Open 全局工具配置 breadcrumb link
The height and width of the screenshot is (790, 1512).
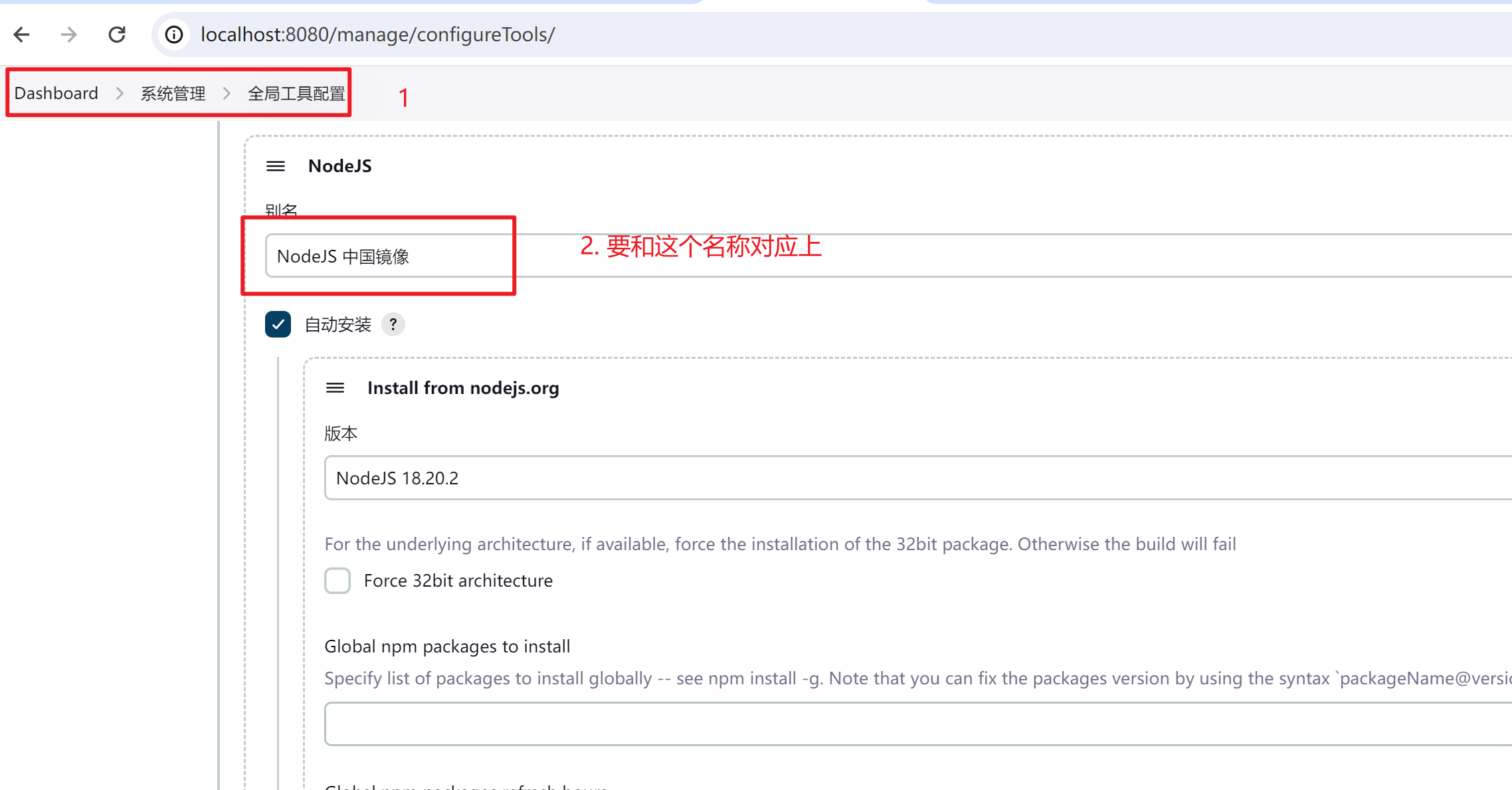296,93
